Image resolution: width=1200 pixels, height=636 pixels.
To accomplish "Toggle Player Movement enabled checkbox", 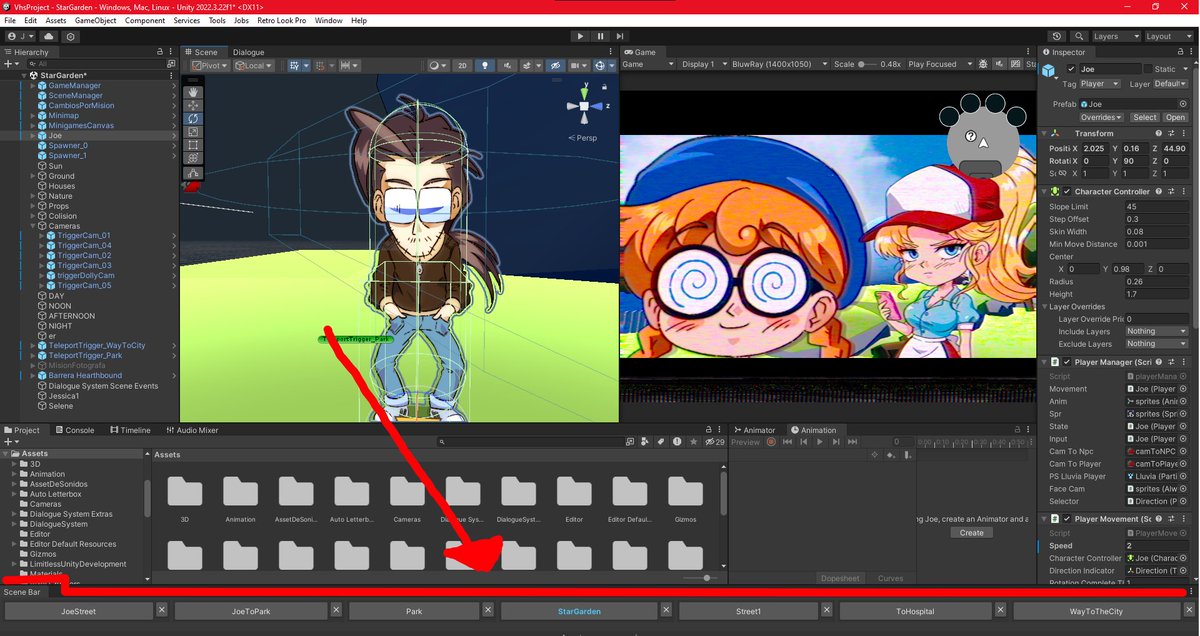I will (x=1067, y=519).
